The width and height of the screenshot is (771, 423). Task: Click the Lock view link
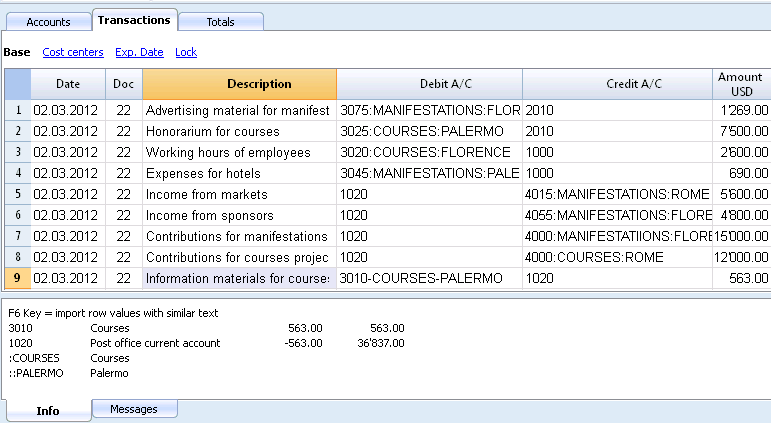(x=186, y=52)
